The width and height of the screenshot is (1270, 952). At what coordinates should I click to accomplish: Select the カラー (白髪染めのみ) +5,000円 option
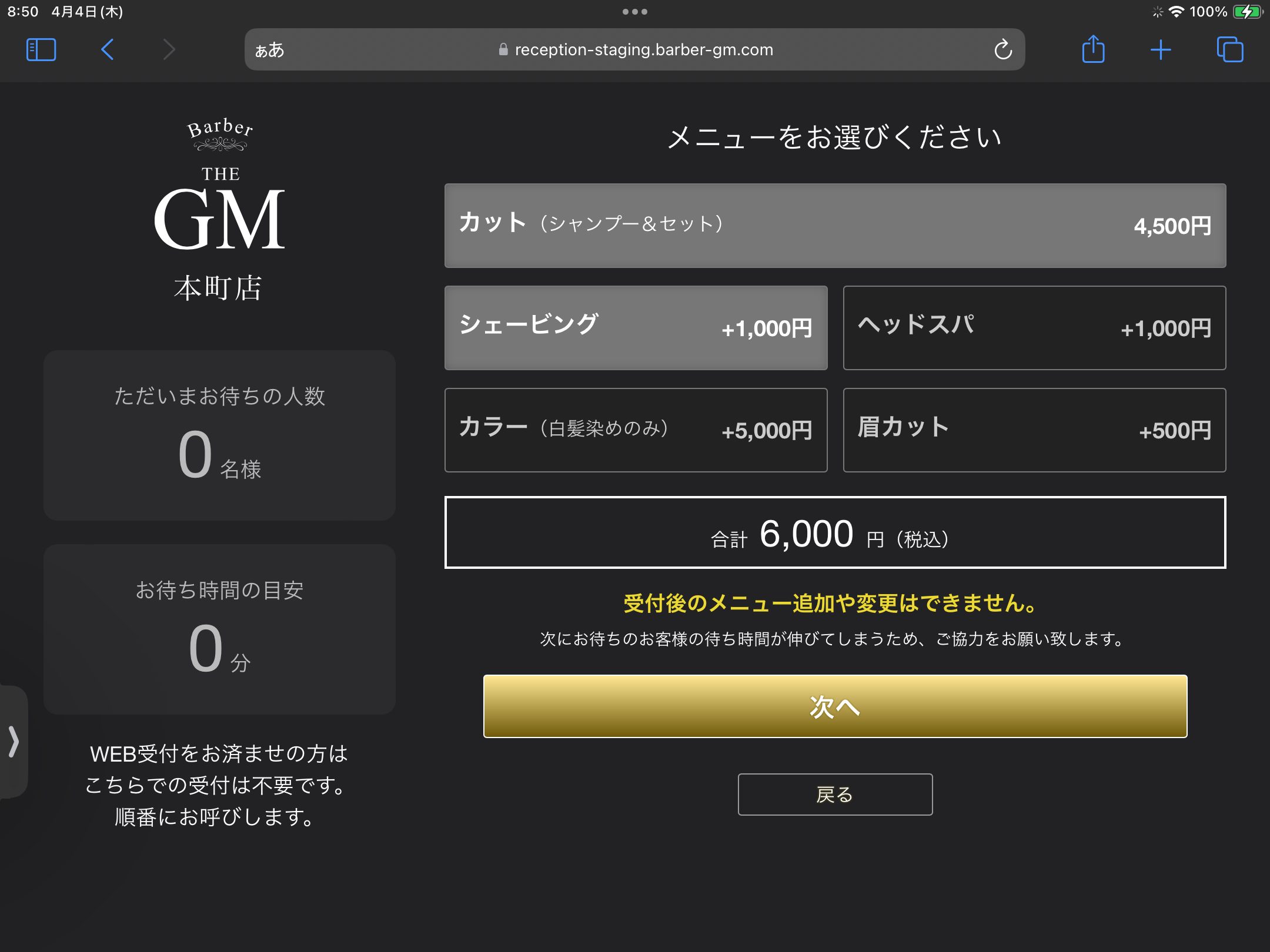click(636, 430)
